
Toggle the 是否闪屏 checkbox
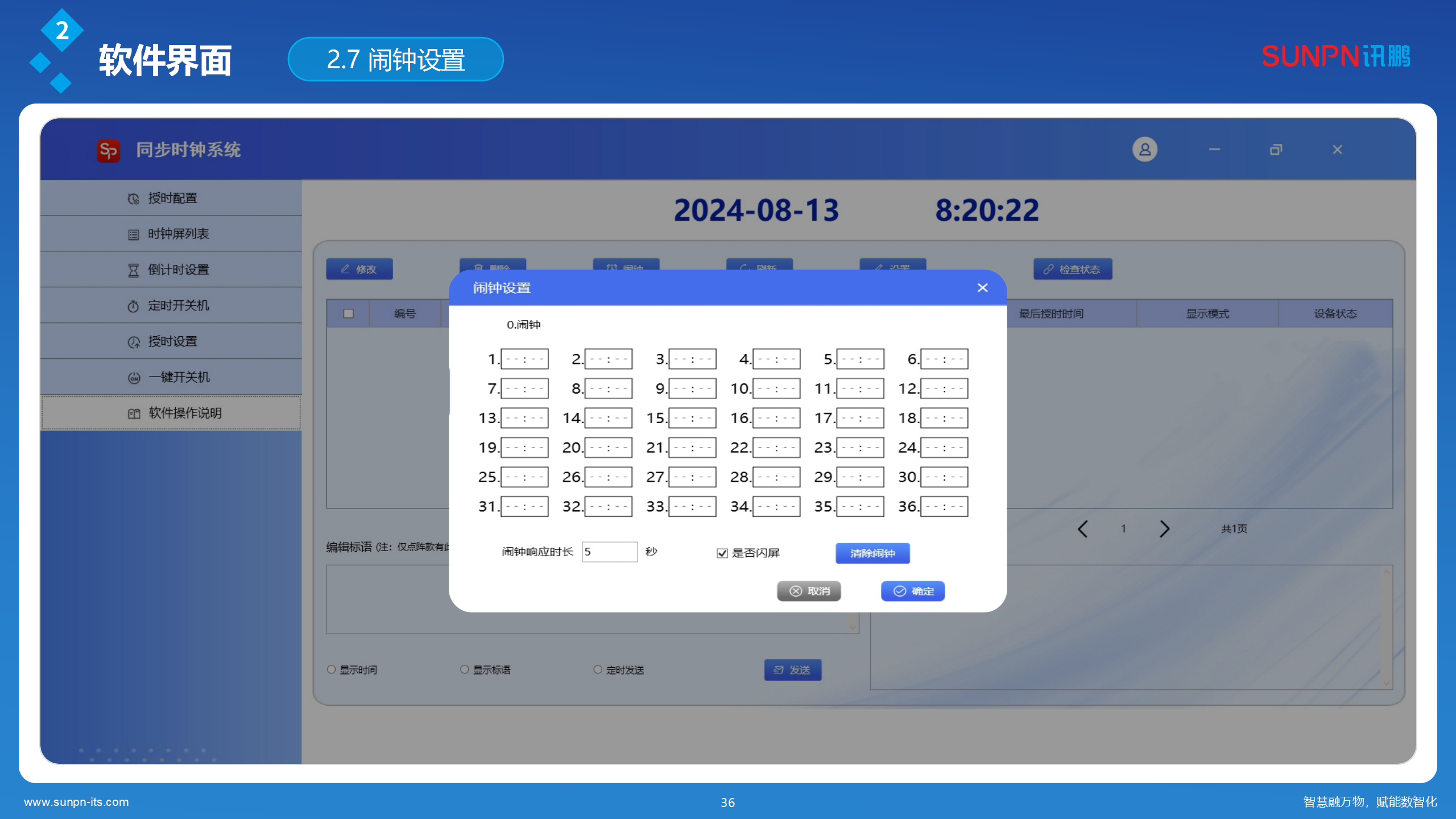coord(722,553)
